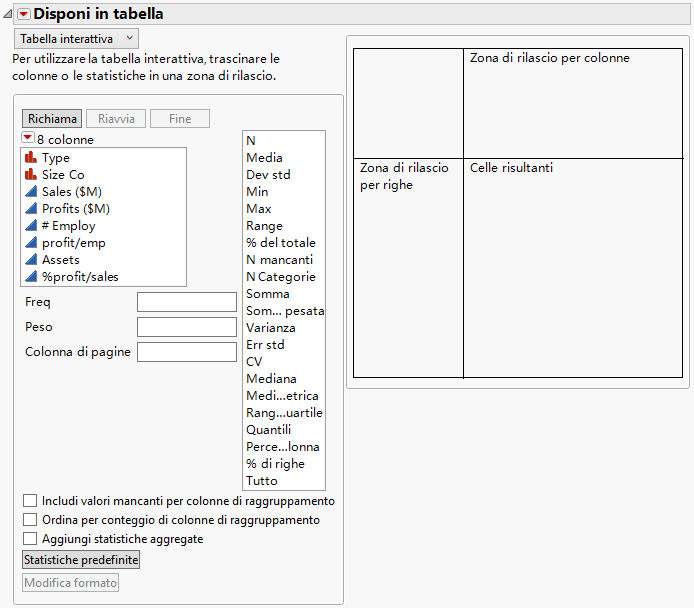Select the Err std statistic
The width and height of the screenshot is (694, 608).
[265, 345]
